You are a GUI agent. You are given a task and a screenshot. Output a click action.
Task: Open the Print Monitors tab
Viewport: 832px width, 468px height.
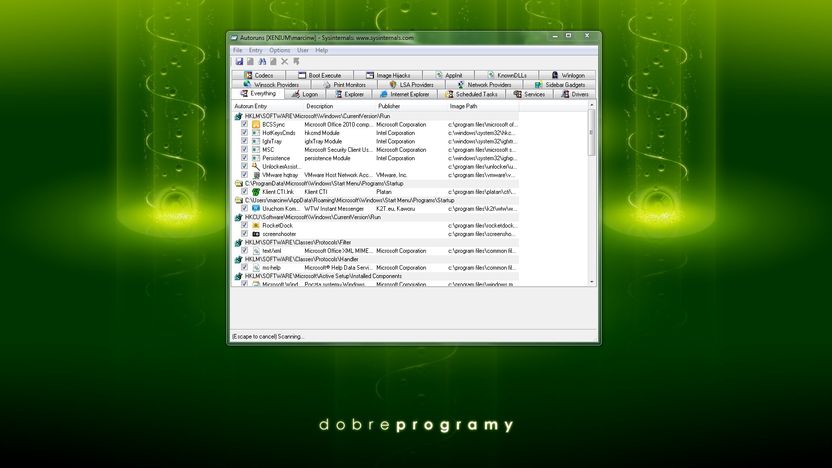pos(344,85)
